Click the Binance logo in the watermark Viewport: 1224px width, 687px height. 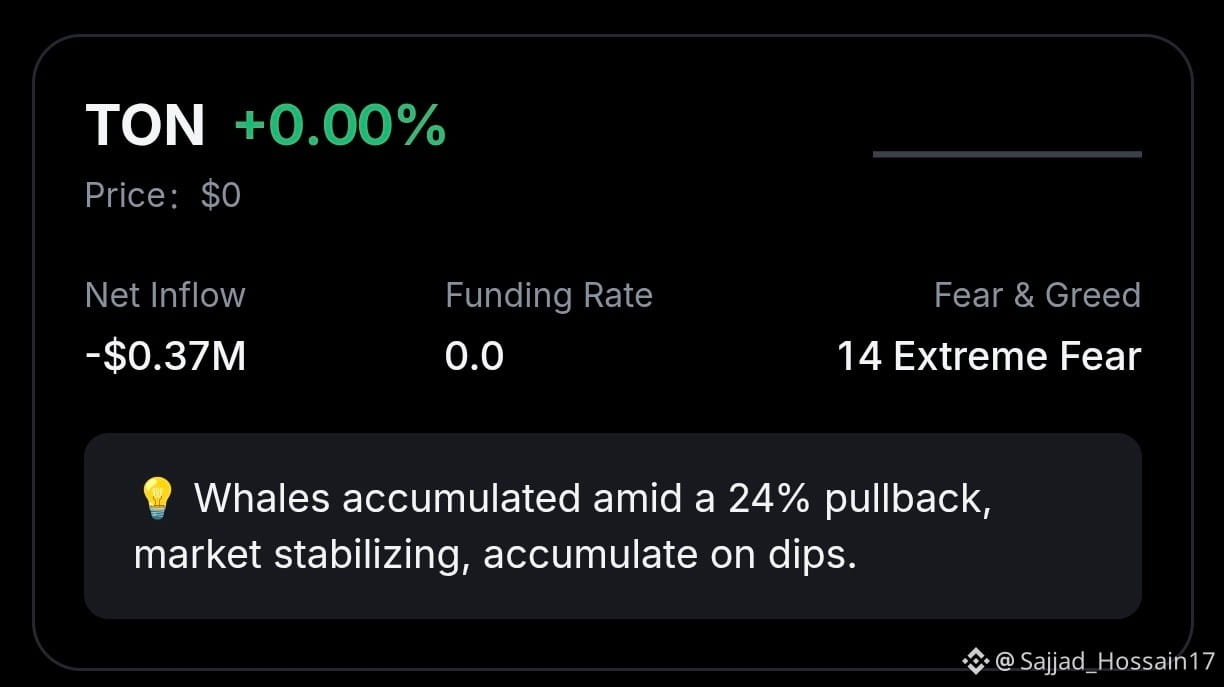coord(975,661)
